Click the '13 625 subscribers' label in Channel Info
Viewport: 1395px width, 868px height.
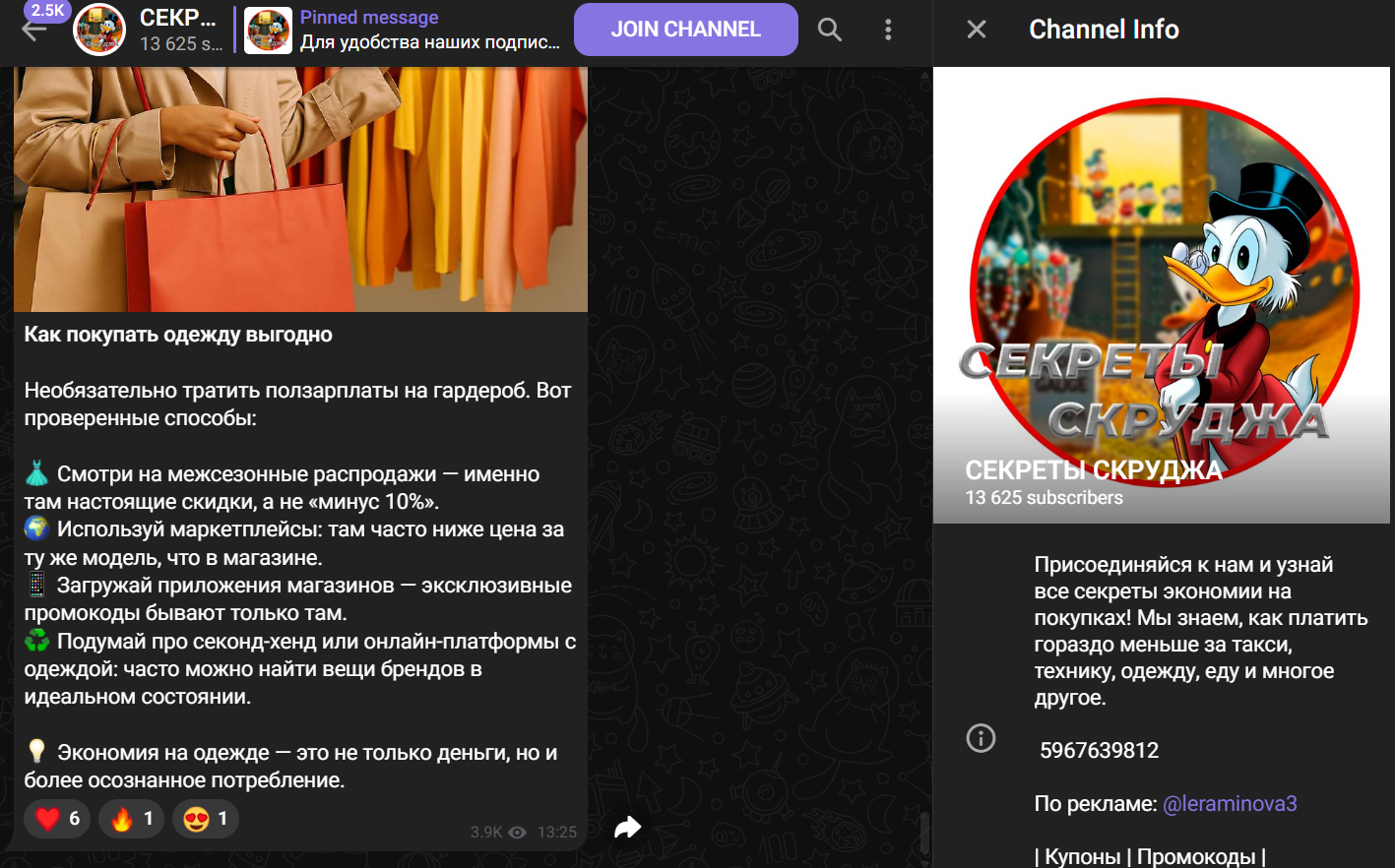point(1044,498)
